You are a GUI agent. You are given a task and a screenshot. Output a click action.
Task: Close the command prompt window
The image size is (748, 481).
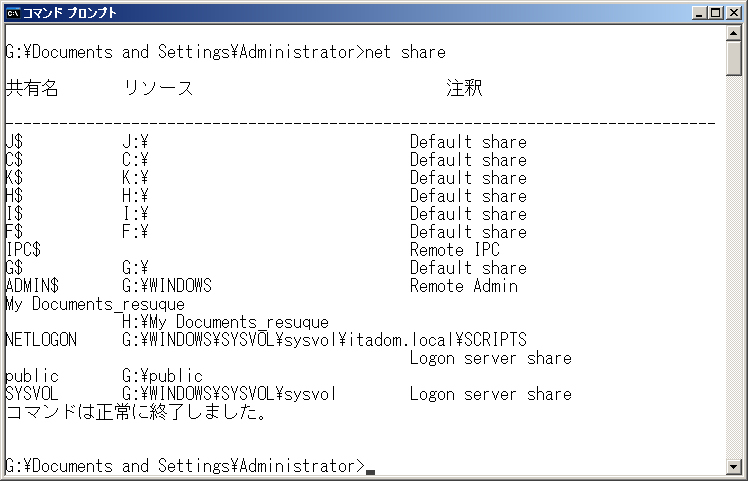734,13
